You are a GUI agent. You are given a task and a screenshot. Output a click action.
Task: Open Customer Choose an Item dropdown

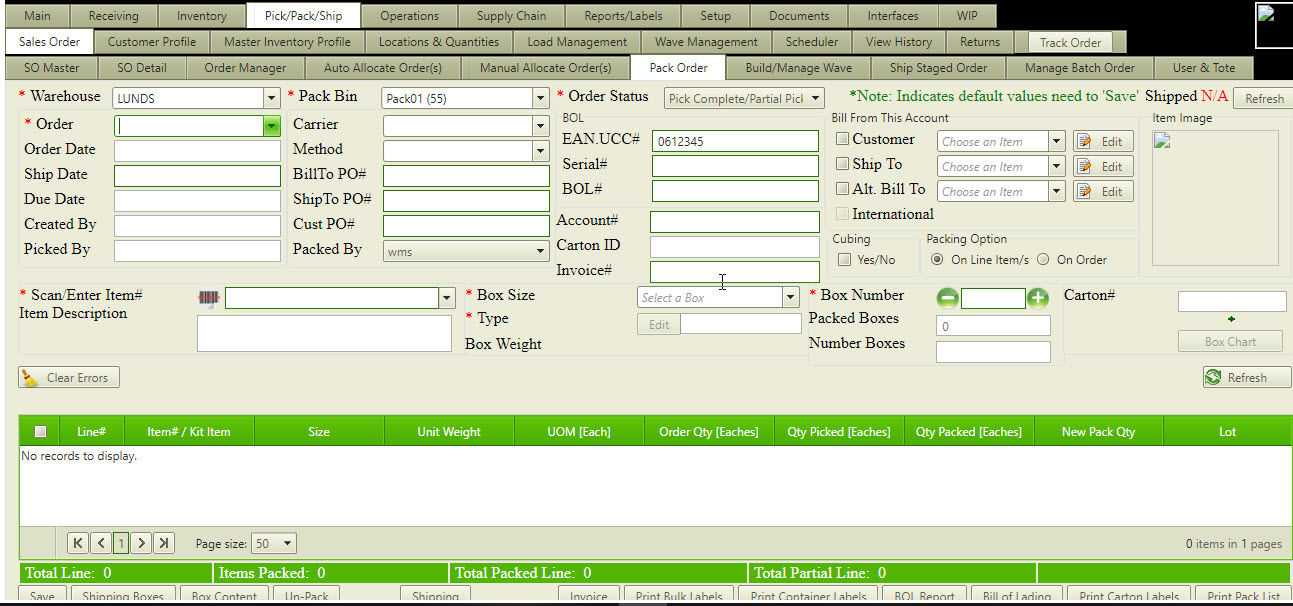tap(1056, 141)
